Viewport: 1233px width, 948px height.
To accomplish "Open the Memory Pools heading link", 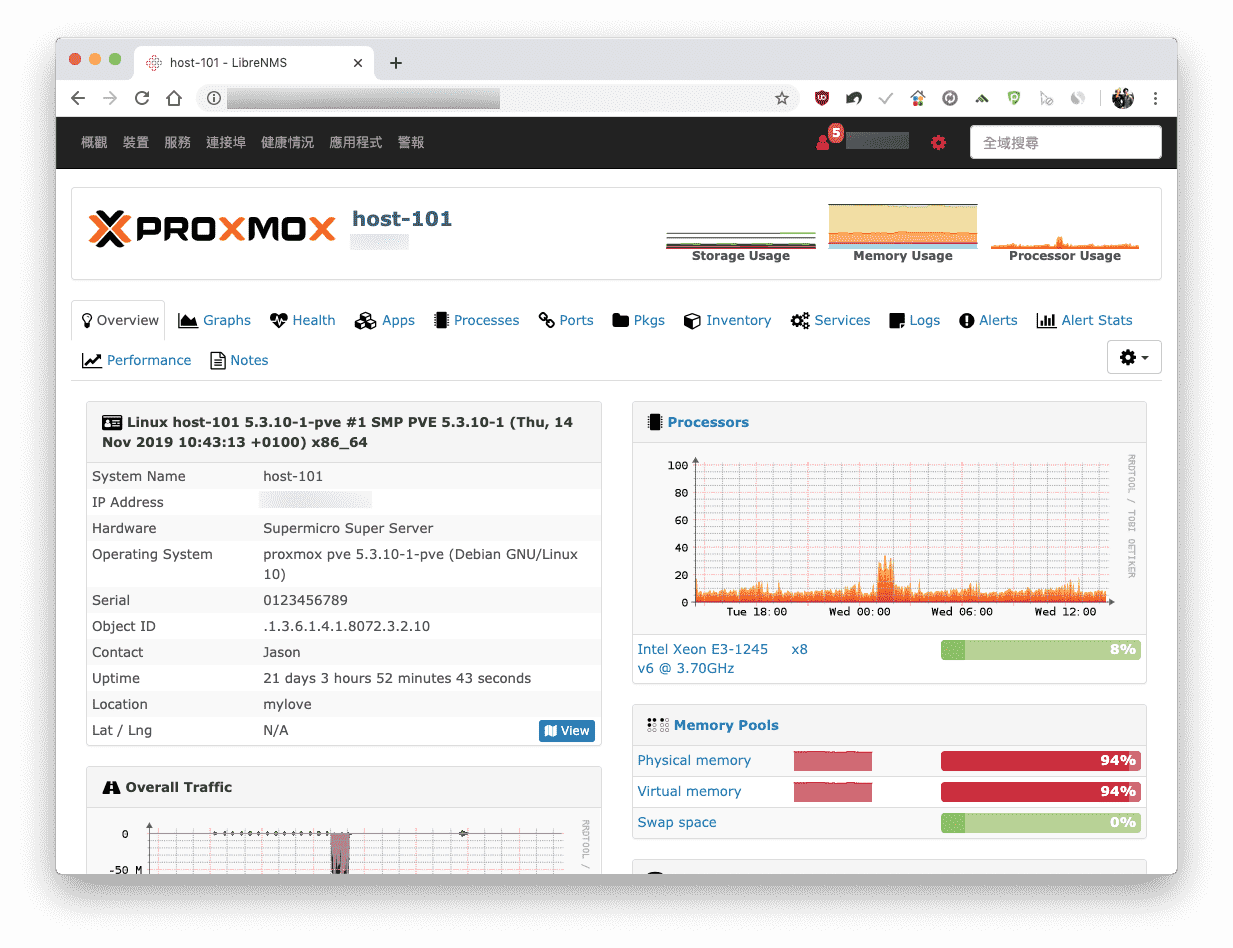I will pyautogui.click(x=726, y=725).
